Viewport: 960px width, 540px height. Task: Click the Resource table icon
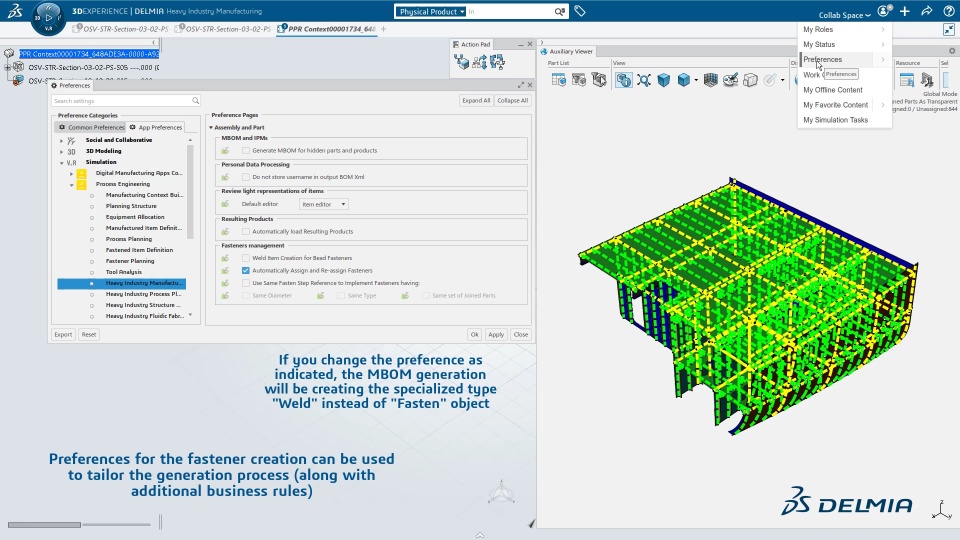[x=907, y=80]
